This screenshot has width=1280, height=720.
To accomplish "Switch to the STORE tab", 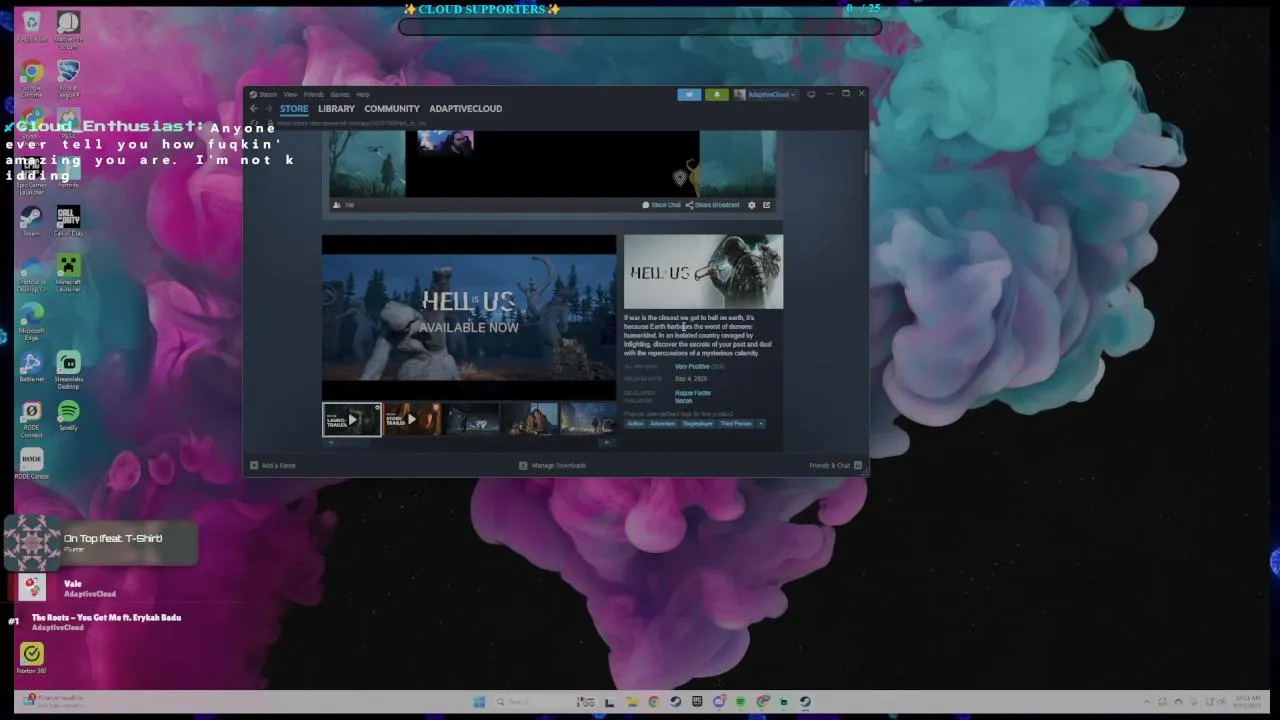I will [x=294, y=109].
